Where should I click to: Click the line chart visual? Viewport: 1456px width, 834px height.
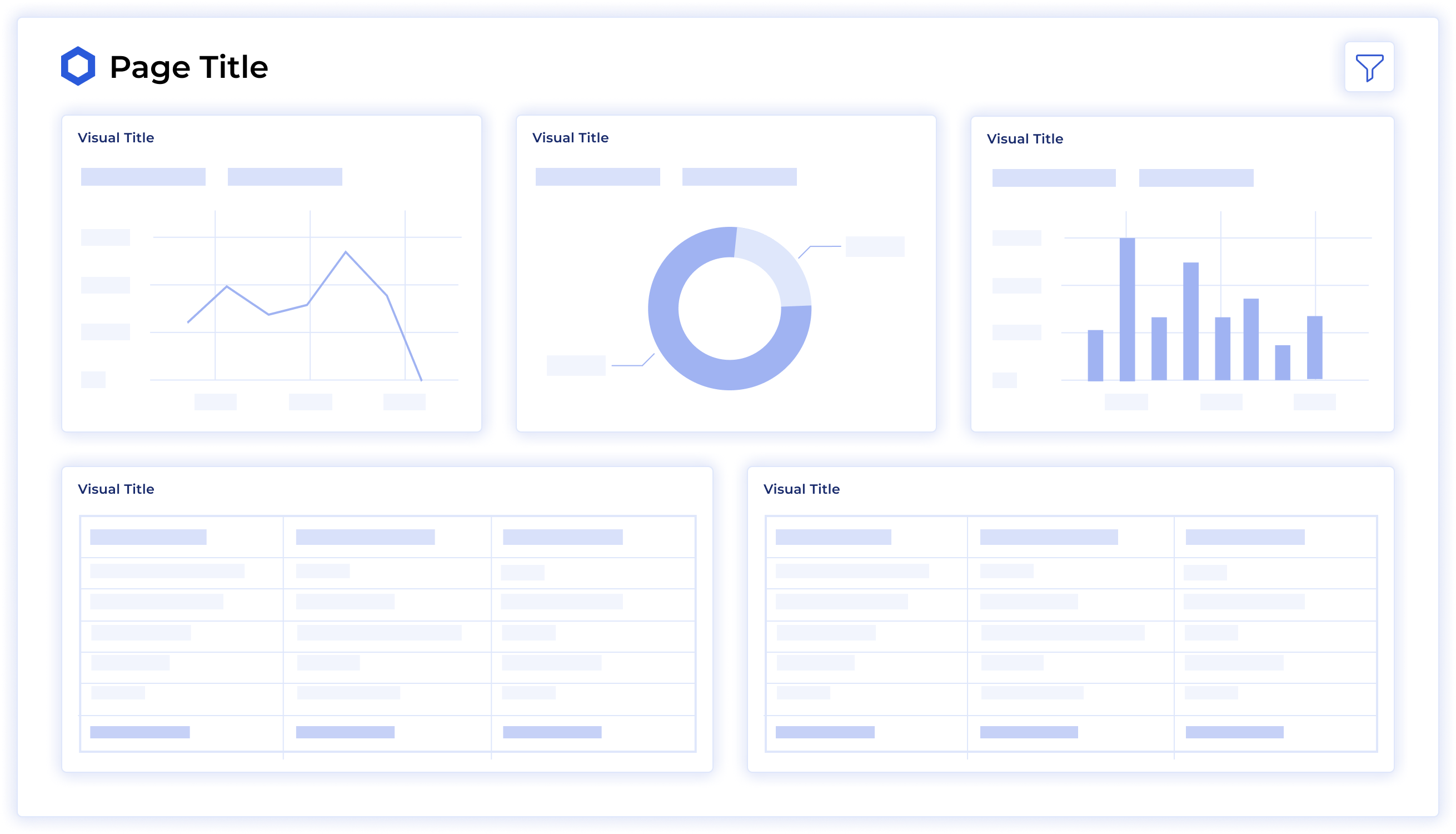tap(271, 274)
